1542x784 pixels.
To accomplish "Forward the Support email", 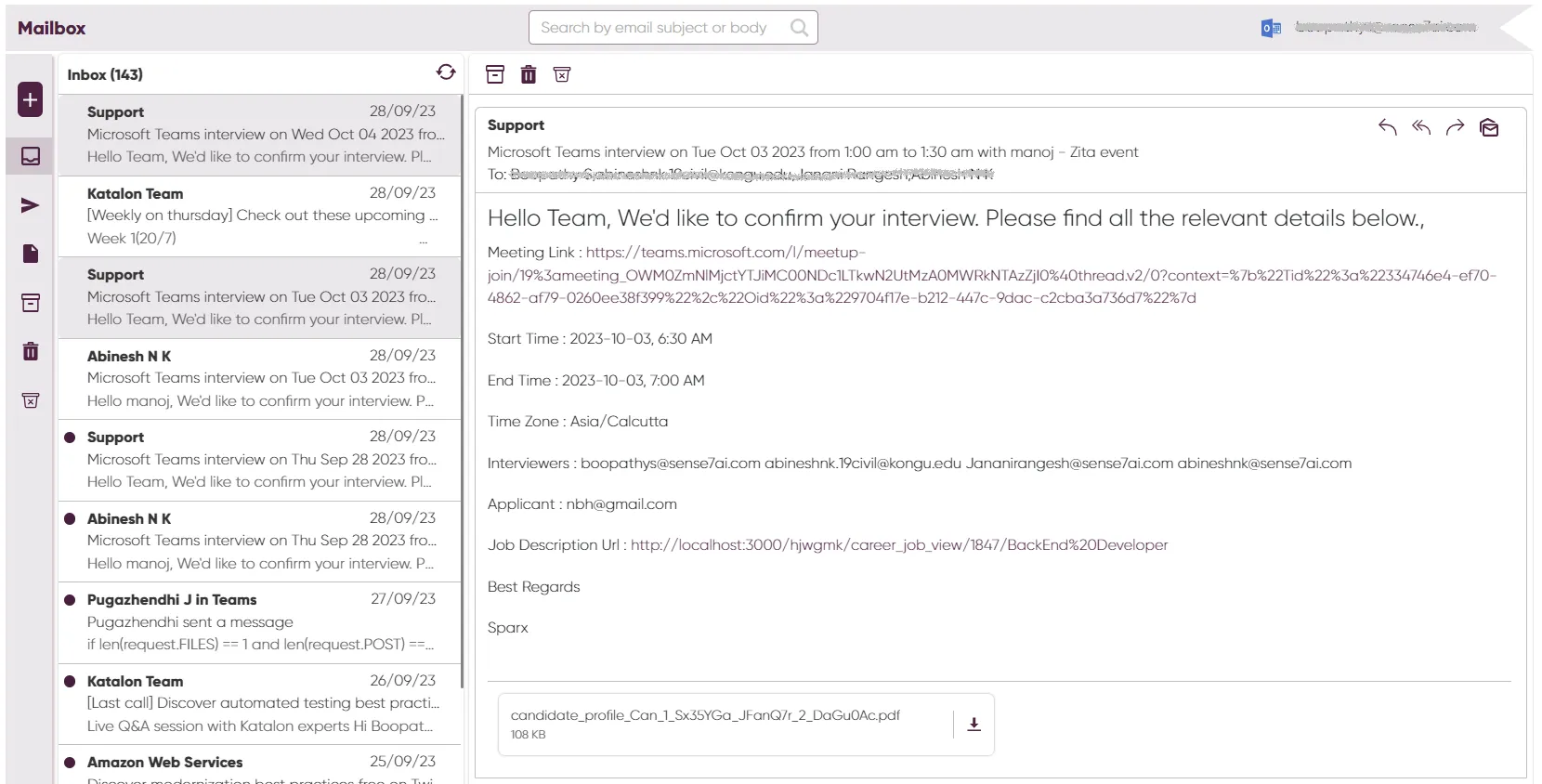I will coord(1455,127).
